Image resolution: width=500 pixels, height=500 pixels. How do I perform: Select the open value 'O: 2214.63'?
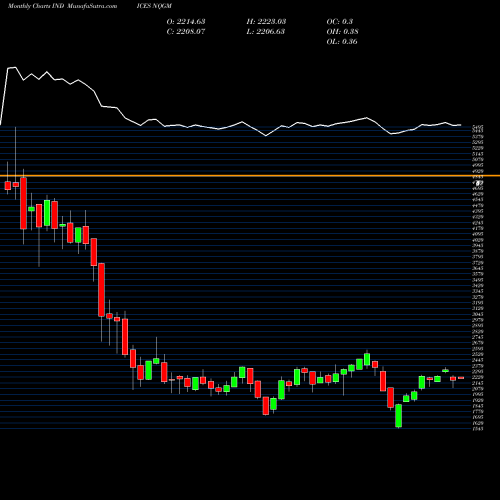(x=186, y=21)
